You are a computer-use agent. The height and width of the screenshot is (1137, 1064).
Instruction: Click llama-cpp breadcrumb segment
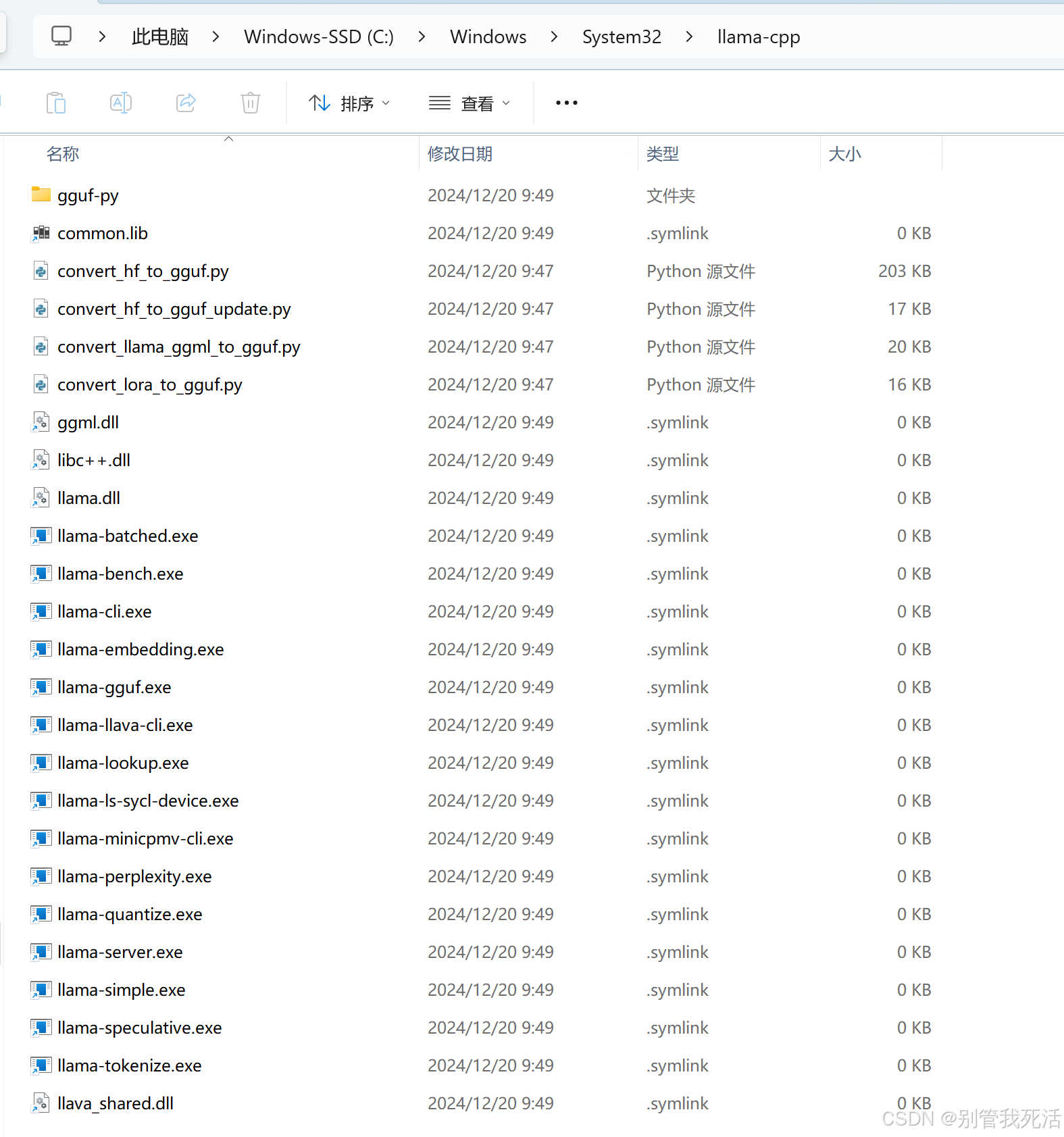pyautogui.click(x=759, y=36)
